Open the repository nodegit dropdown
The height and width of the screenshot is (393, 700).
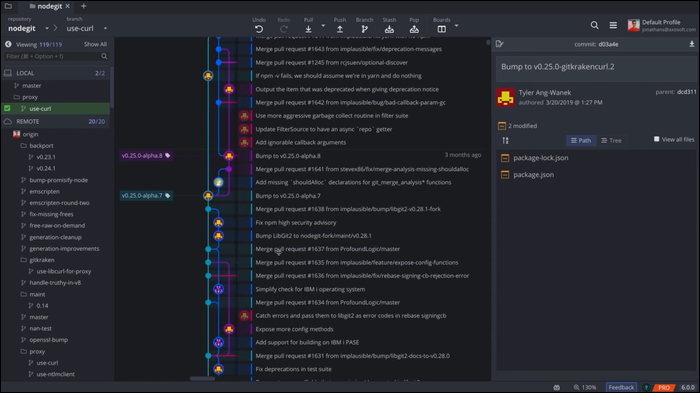[x=47, y=28]
